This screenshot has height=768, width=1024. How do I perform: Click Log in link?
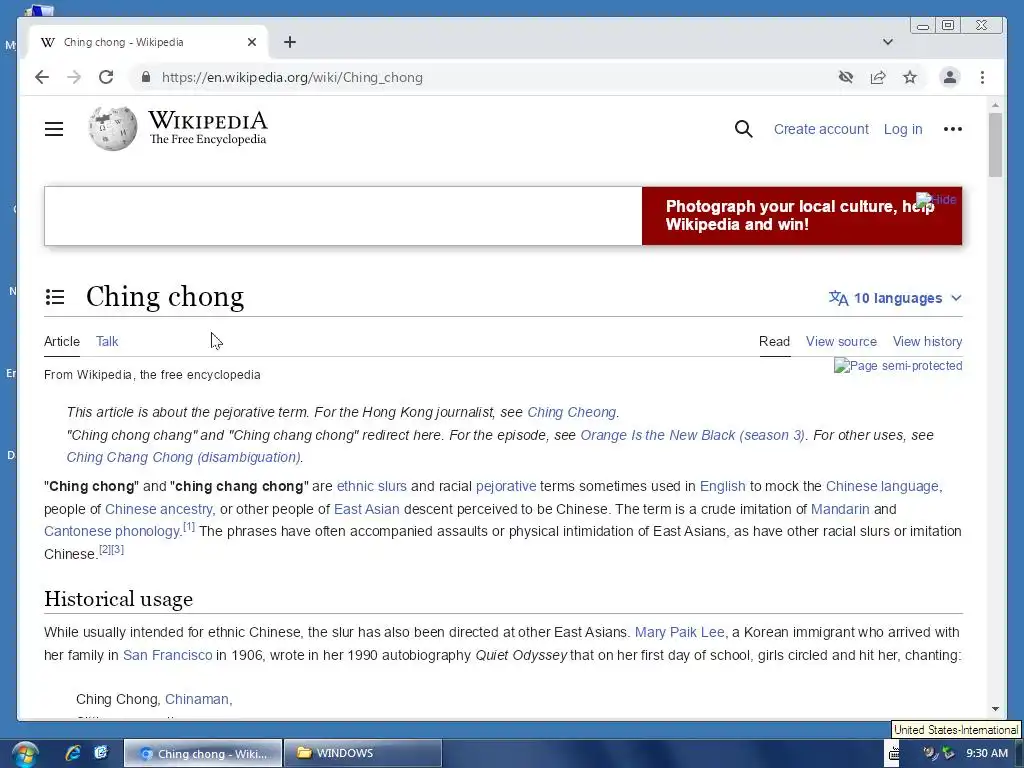903,129
